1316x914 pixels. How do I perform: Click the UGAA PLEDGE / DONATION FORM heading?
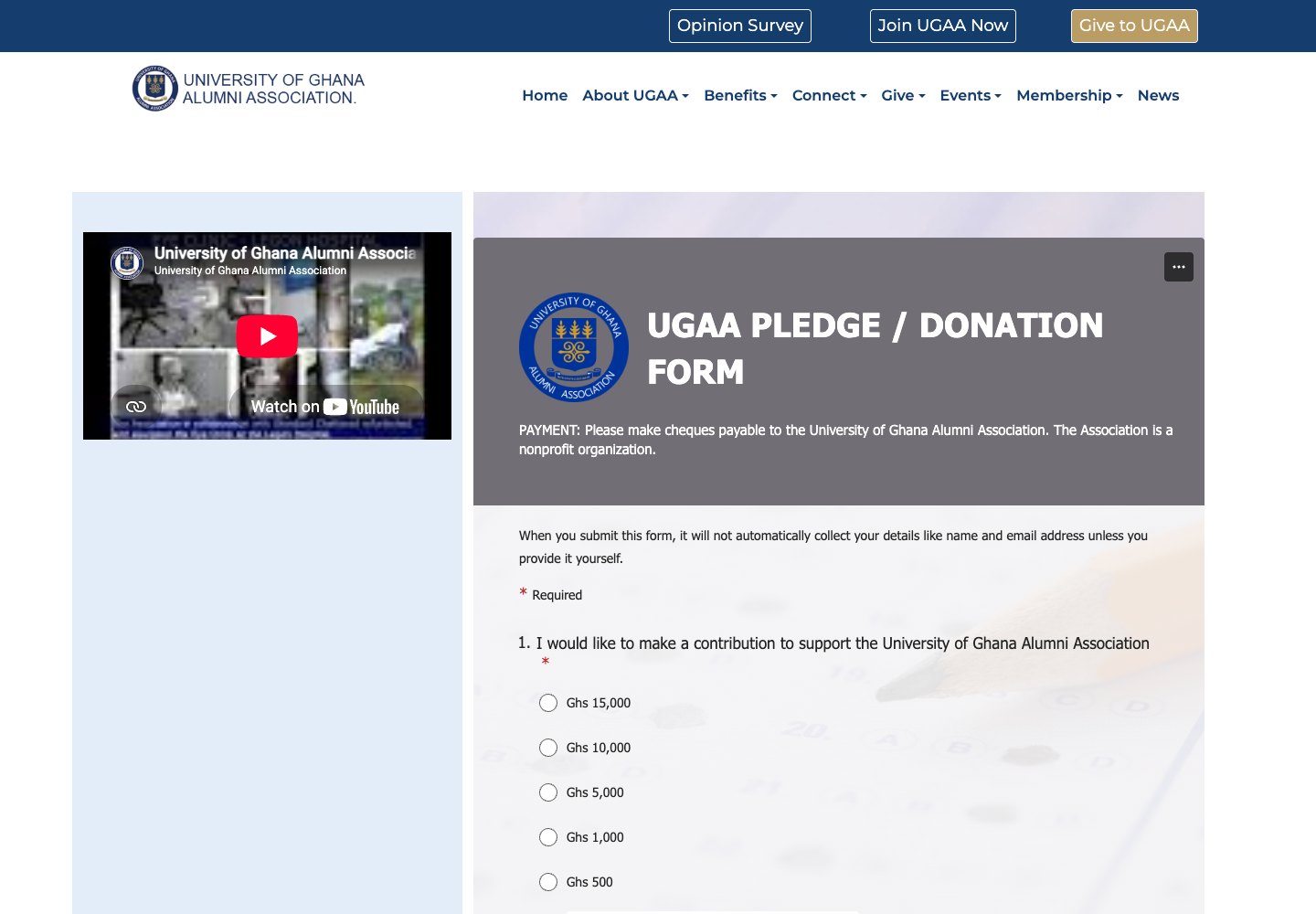click(875, 348)
